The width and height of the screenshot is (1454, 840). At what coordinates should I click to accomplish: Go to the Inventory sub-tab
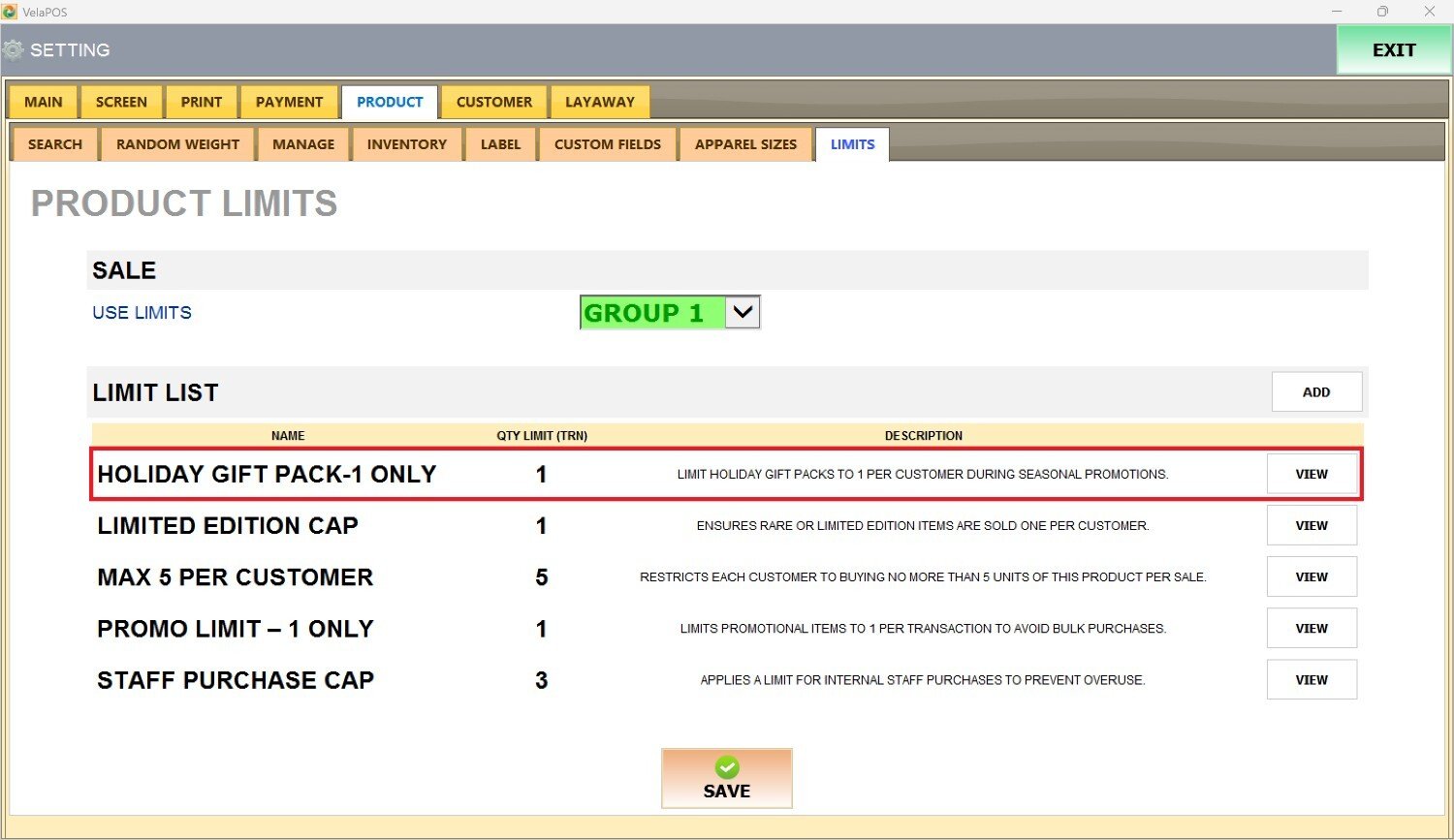pos(406,144)
